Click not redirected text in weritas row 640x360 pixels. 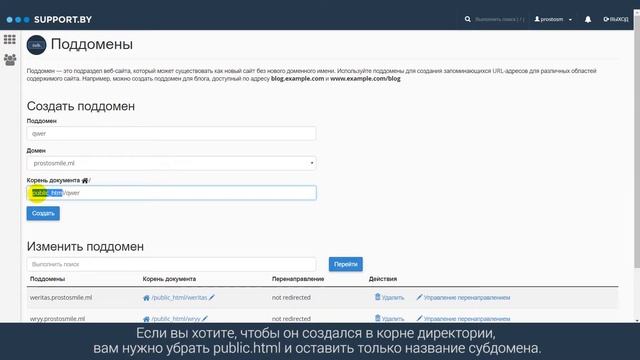point(291,298)
